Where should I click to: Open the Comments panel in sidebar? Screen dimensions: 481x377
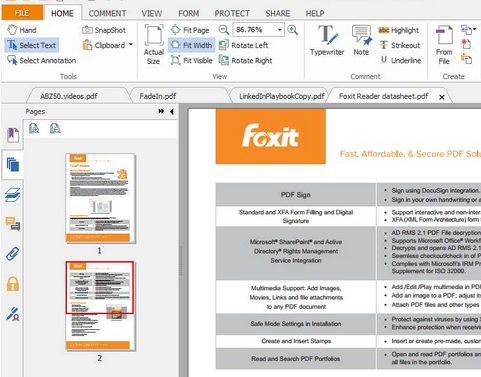[x=13, y=224]
